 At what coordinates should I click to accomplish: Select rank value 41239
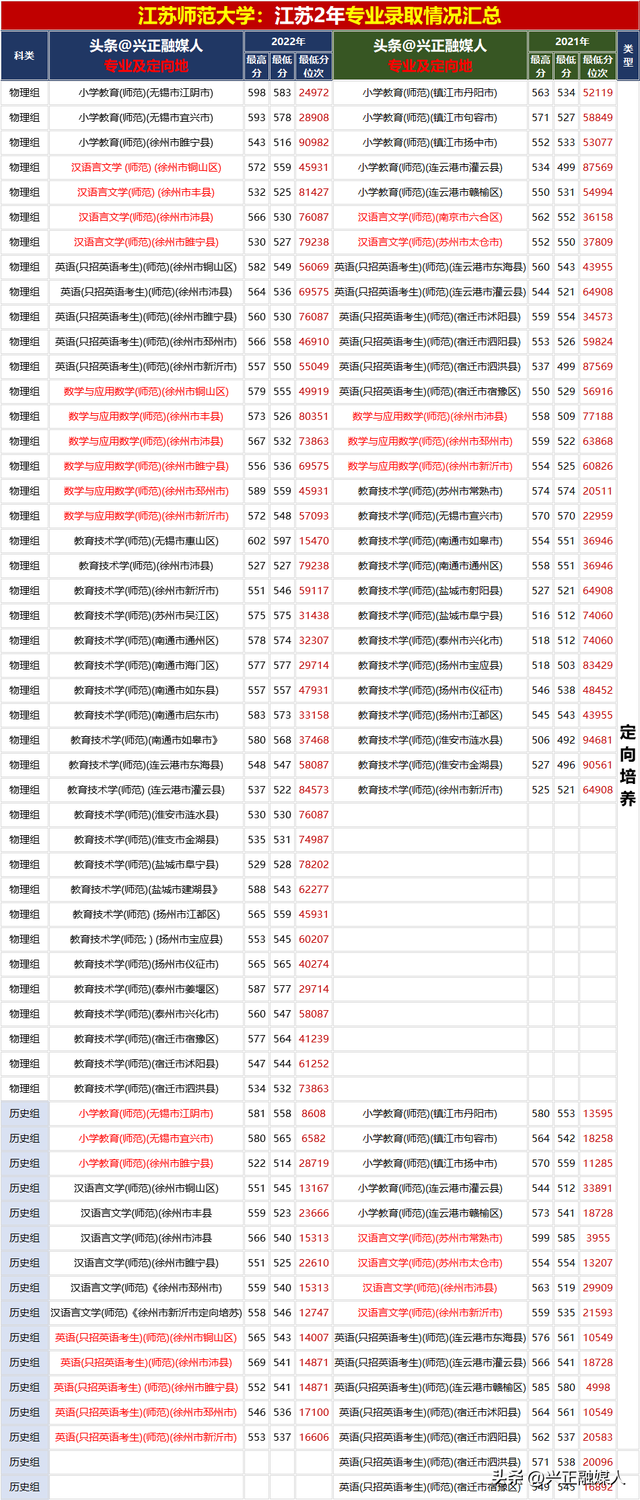[x=314, y=1039]
